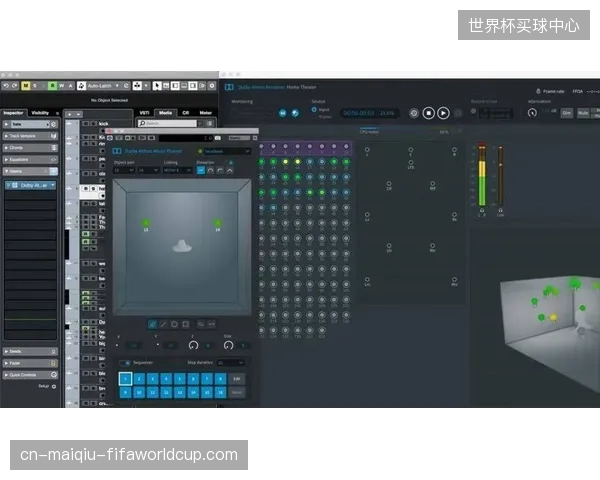
Task: Click the M button in Renderer Monitoring
Action: 283,113
